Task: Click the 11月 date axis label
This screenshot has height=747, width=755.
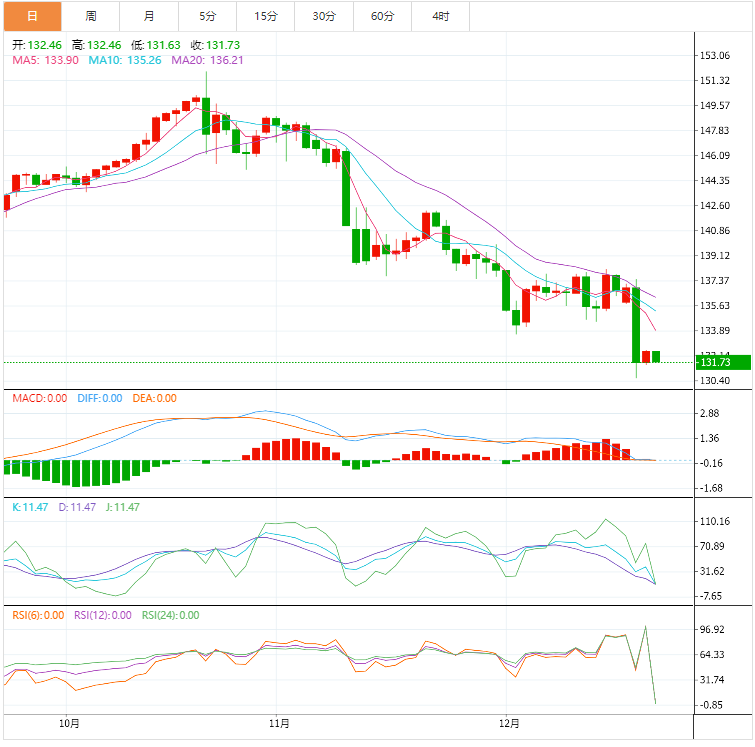Action: pyautogui.click(x=279, y=723)
